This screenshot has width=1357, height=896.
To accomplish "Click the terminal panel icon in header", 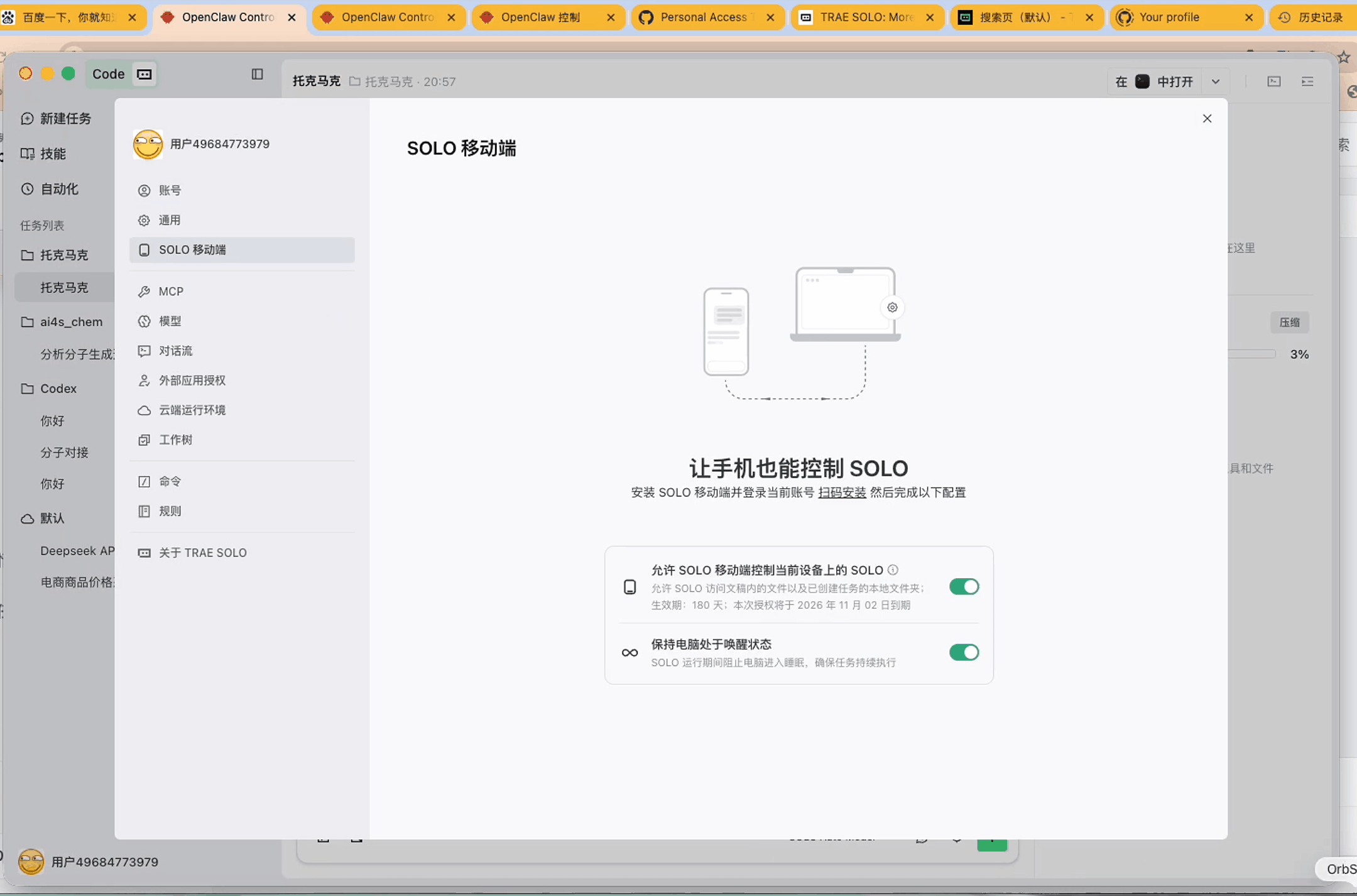I will click(x=1274, y=82).
